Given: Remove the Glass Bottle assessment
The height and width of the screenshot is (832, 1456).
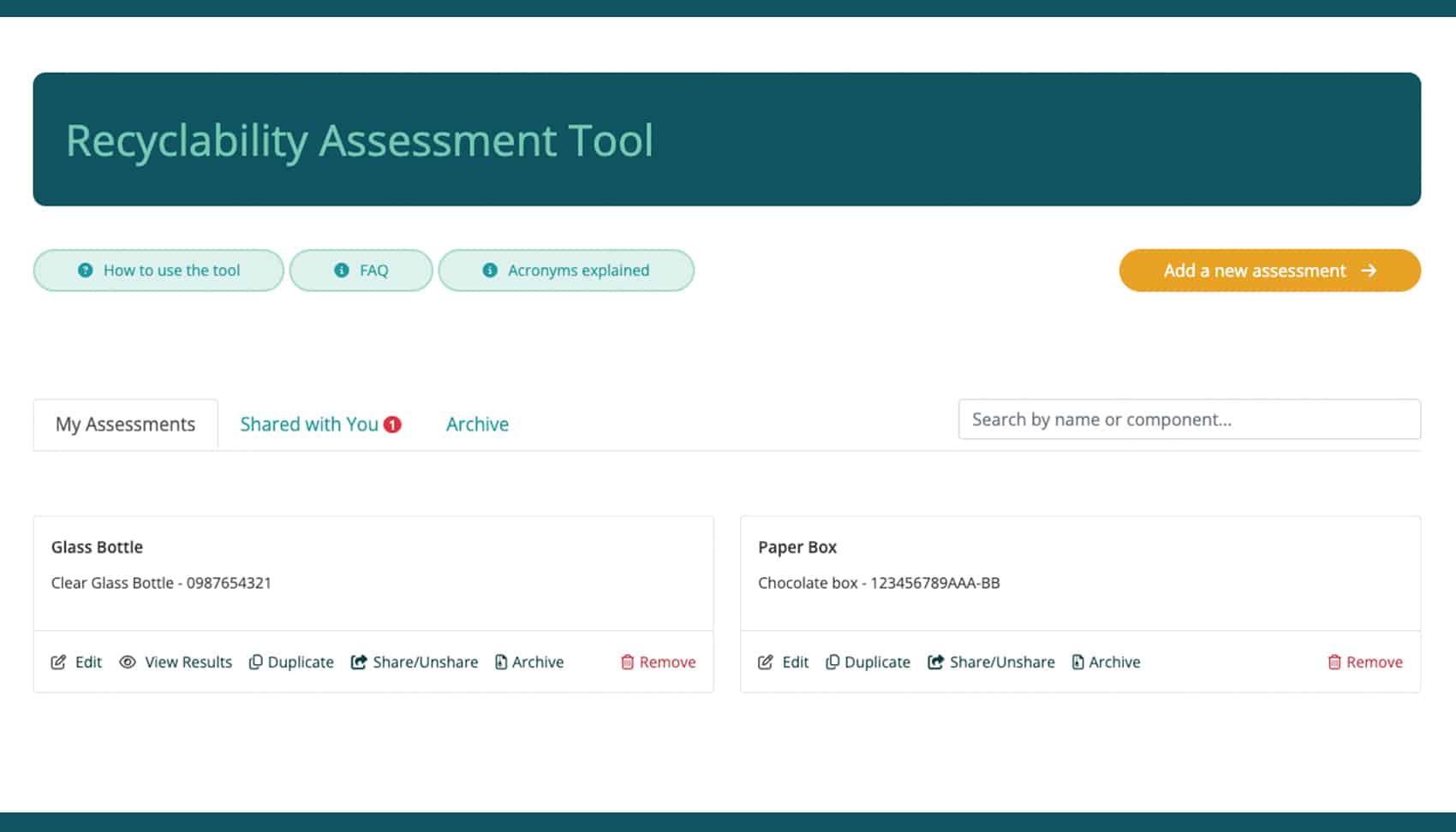Looking at the screenshot, I should 658,662.
